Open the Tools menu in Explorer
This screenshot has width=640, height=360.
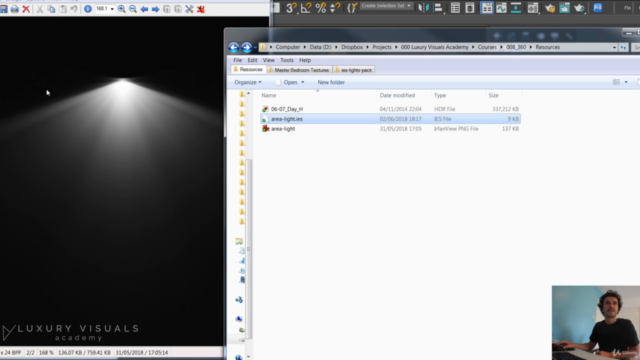click(x=287, y=60)
